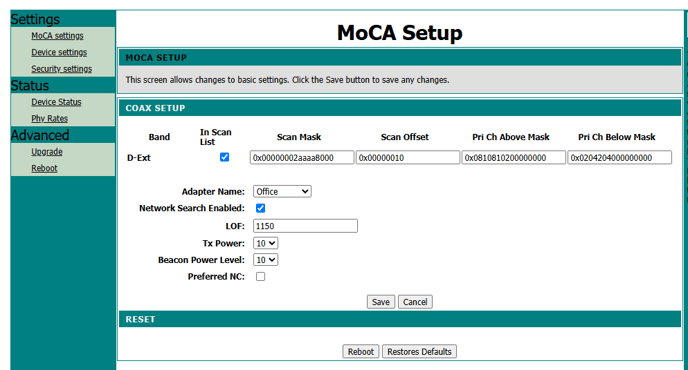
Task: Click the Band column header
Action: 159,137
